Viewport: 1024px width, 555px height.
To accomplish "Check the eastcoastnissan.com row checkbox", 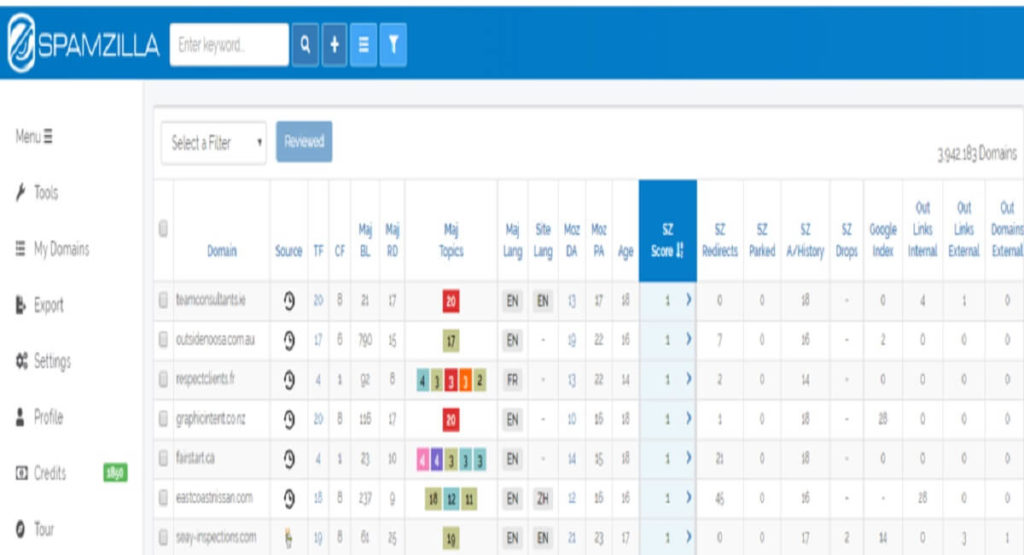I will point(163,498).
